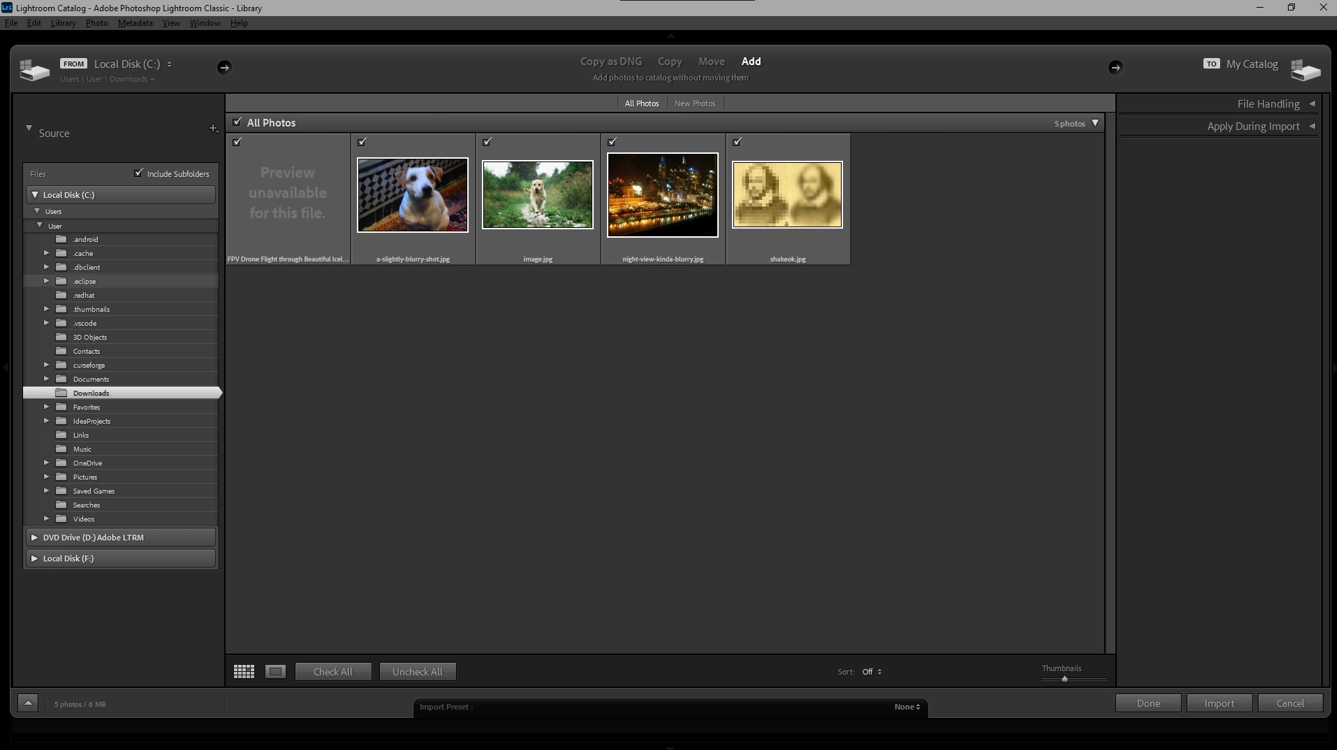Screen dimensions: 1337x750
Task: Click the FROM hard drive icon
Action: pos(35,68)
